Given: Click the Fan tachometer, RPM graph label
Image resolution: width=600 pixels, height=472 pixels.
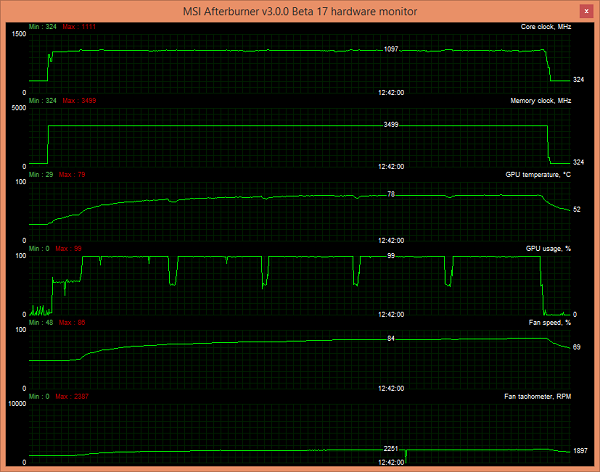Looking at the screenshot, I should (537, 397).
